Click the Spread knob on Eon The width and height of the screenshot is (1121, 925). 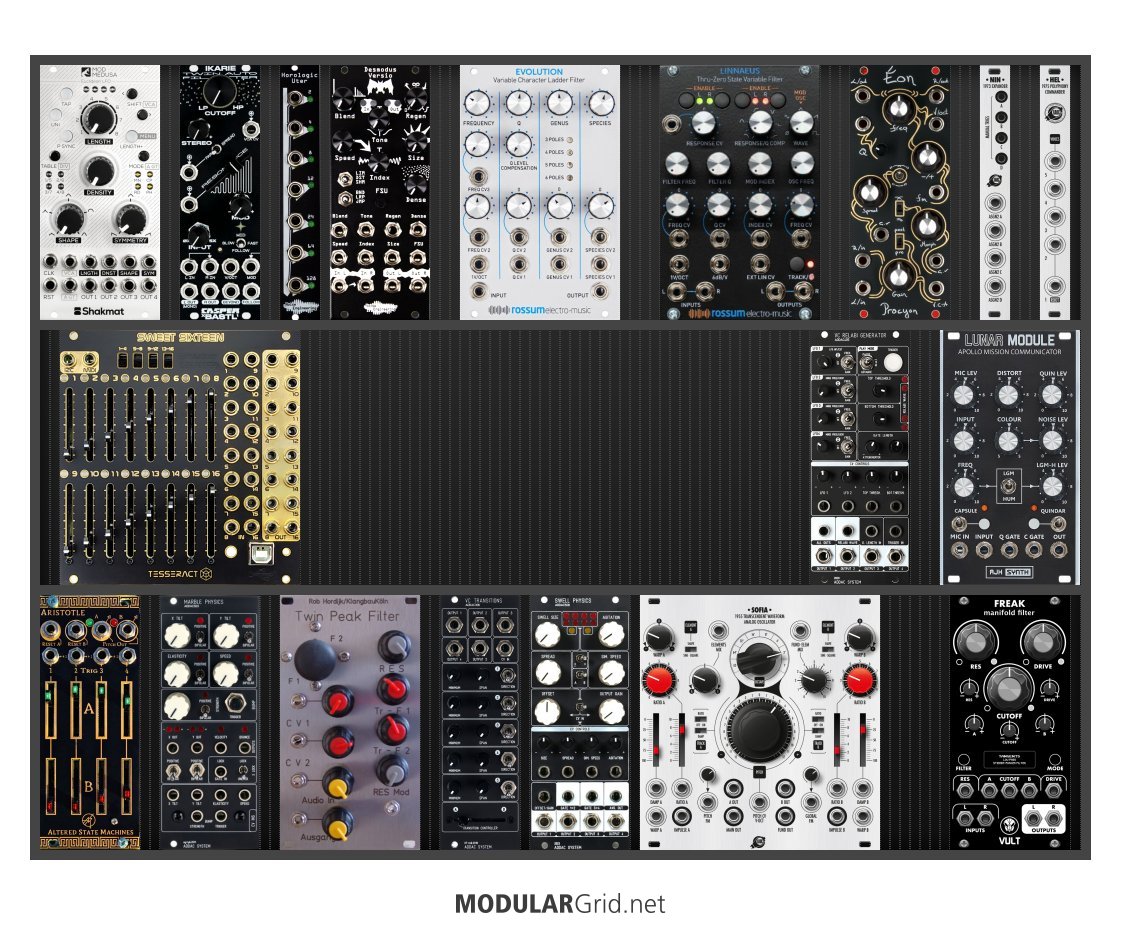(x=868, y=191)
